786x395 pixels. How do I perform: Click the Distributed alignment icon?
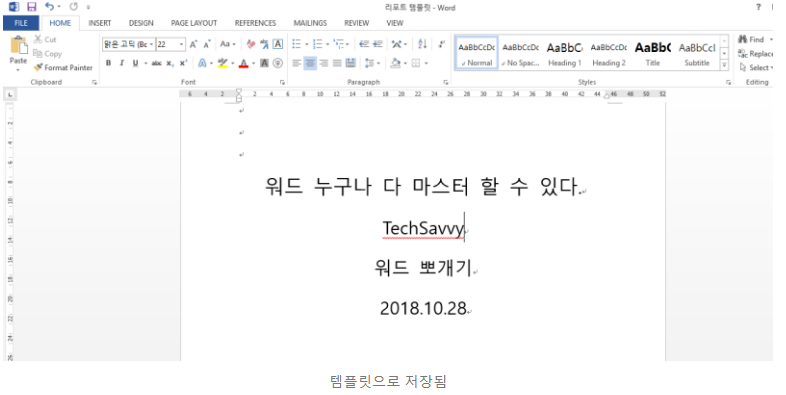(x=351, y=63)
